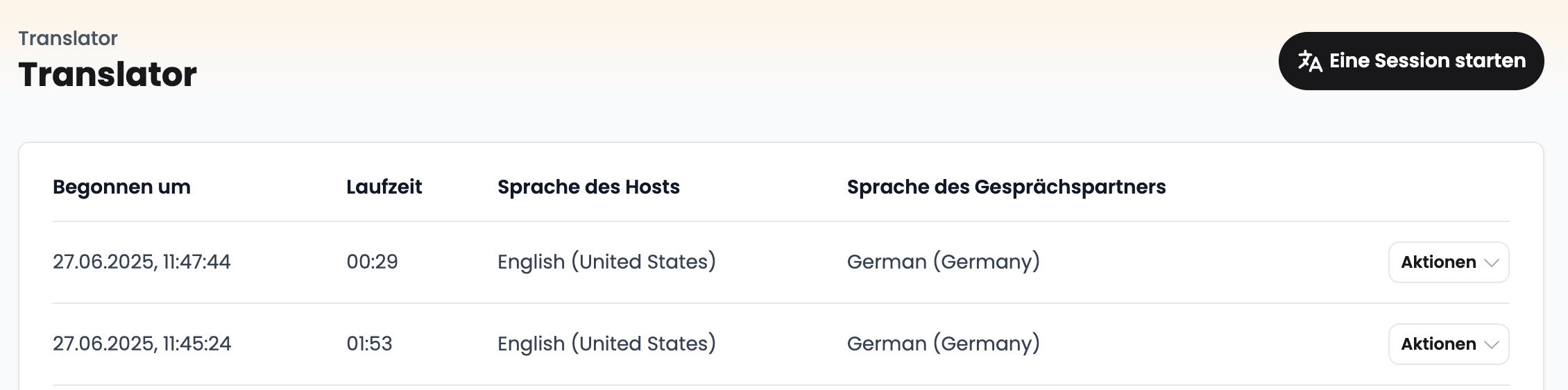Click the Begonnen um column header
The width and height of the screenshot is (1568, 390).
point(121,187)
